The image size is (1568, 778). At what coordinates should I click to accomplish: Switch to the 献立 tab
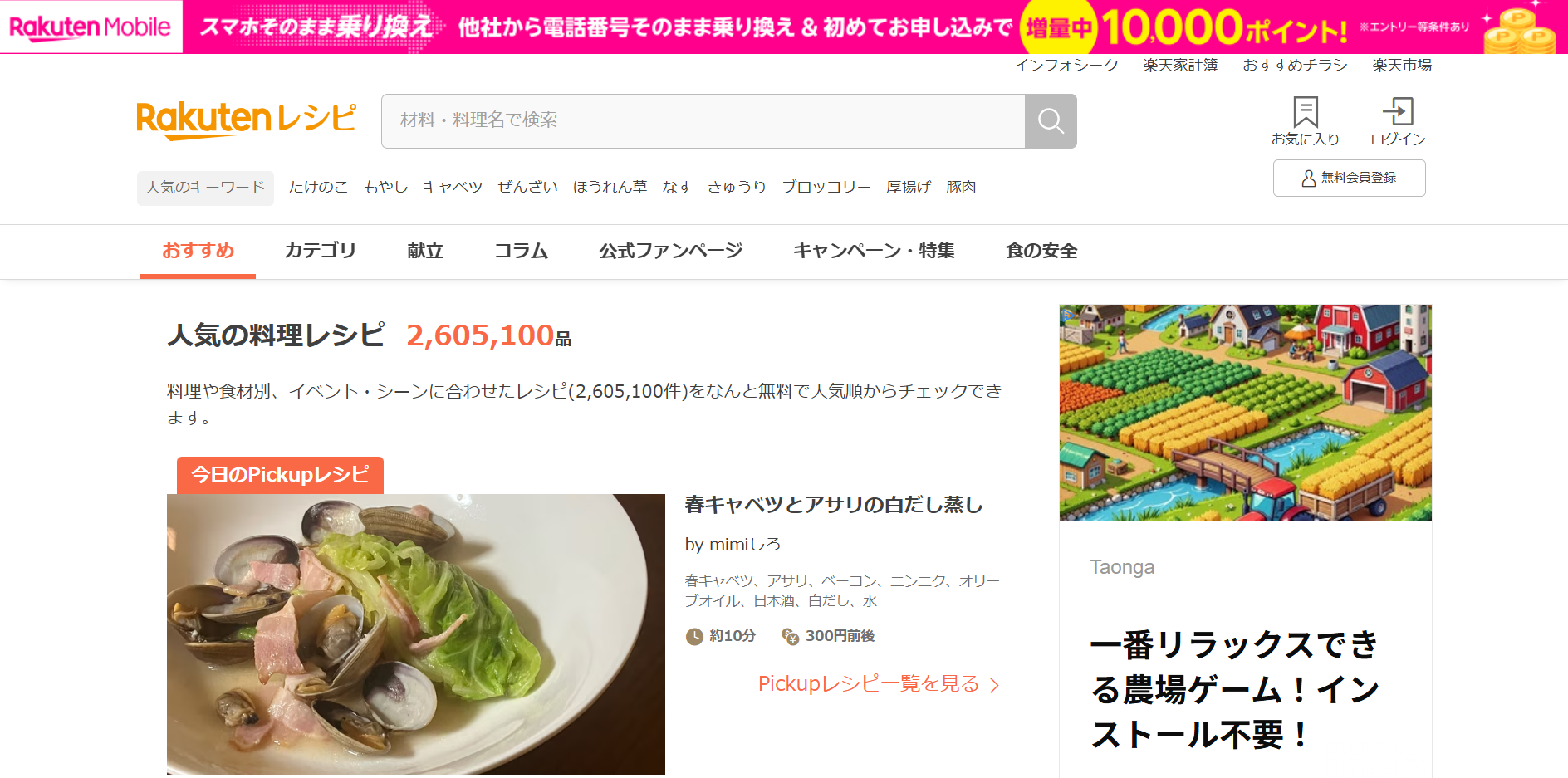click(x=425, y=251)
